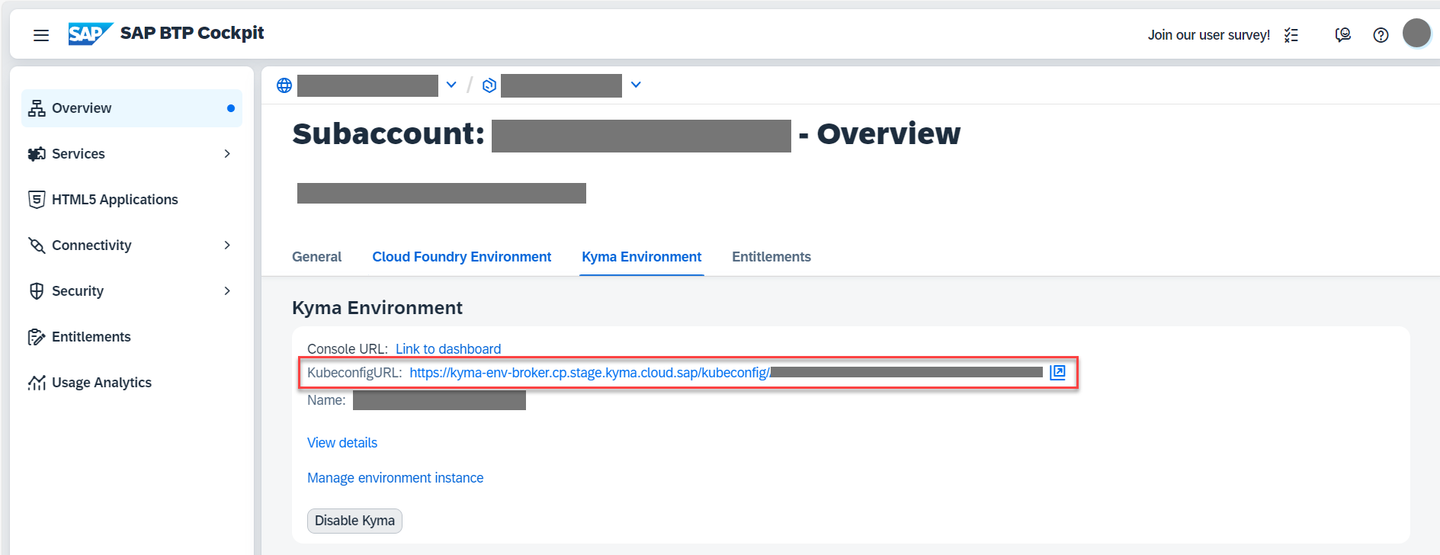Open the help question mark icon
Screen dimensions: 1440x555
point(1381,35)
